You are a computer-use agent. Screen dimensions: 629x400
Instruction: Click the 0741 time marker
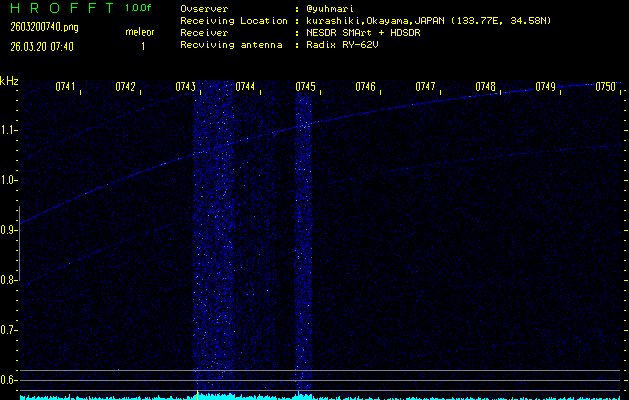click(x=66, y=88)
